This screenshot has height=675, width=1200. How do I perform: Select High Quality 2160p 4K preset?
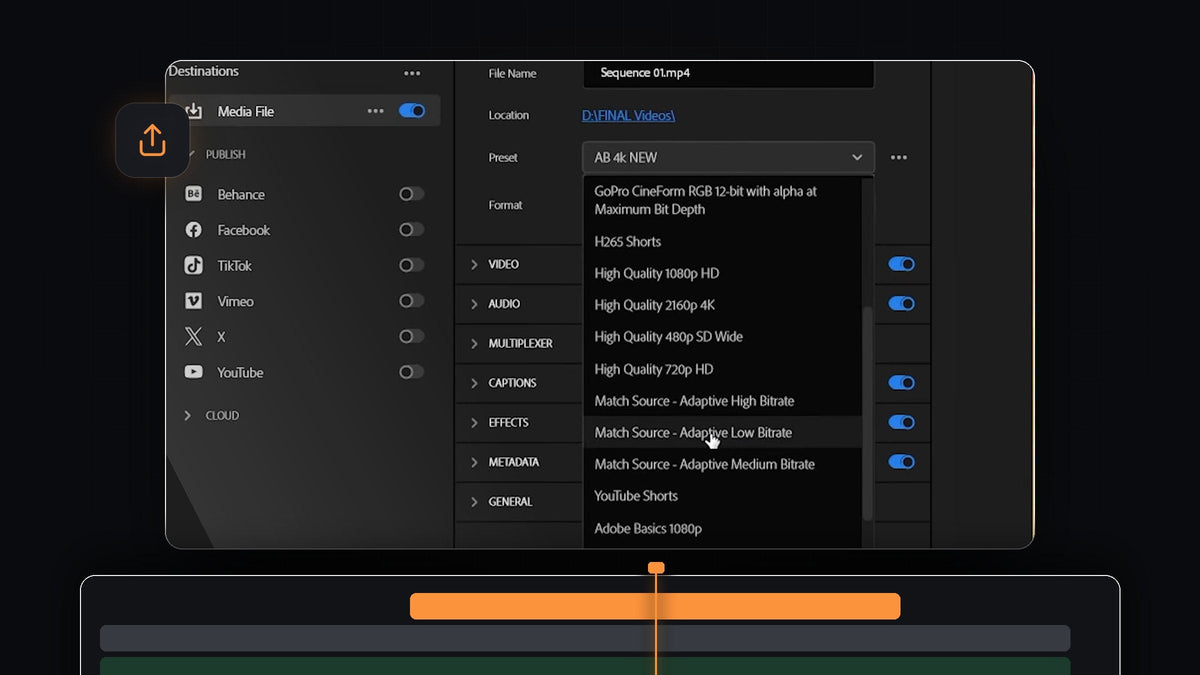724,305
